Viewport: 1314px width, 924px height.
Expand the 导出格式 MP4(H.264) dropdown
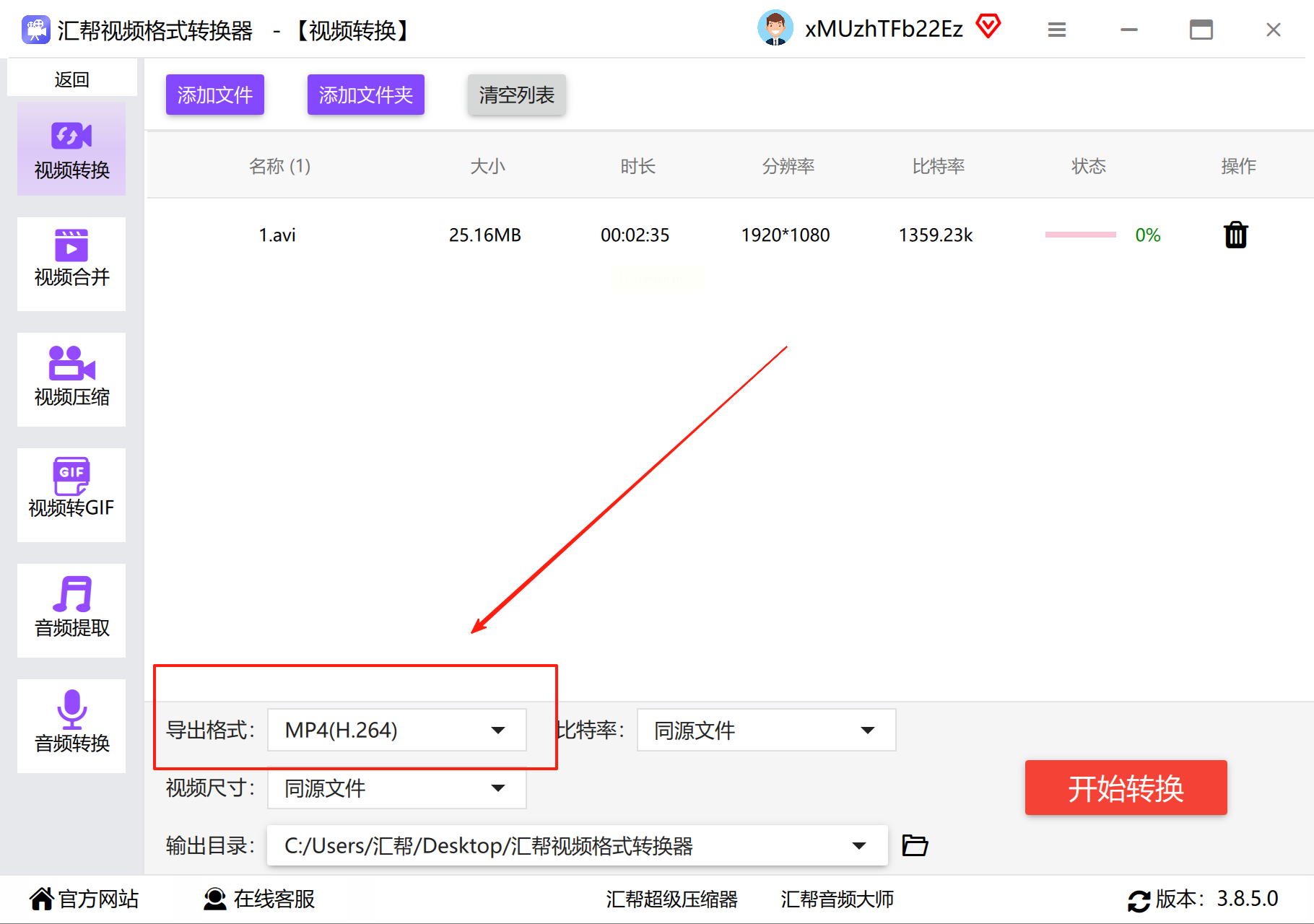click(x=396, y=730)
